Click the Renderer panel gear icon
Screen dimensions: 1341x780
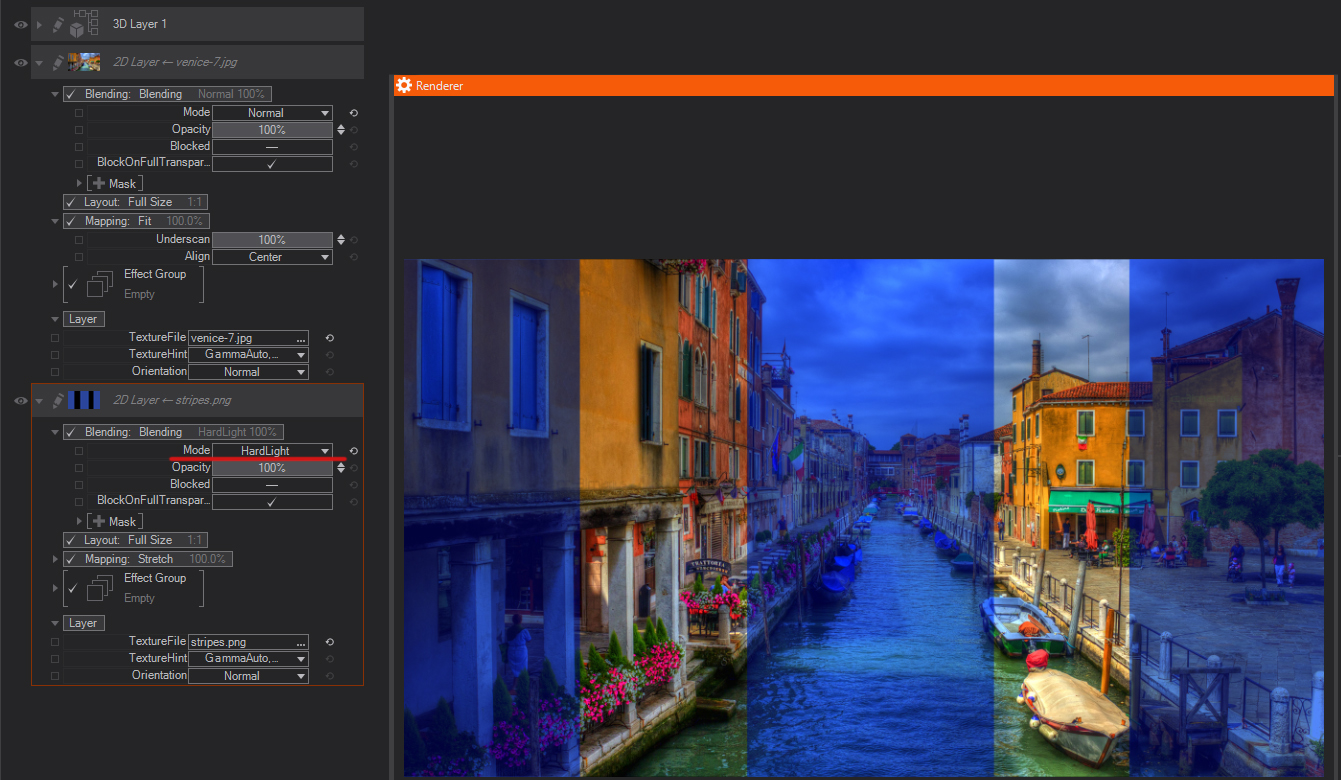click(404, 86)
